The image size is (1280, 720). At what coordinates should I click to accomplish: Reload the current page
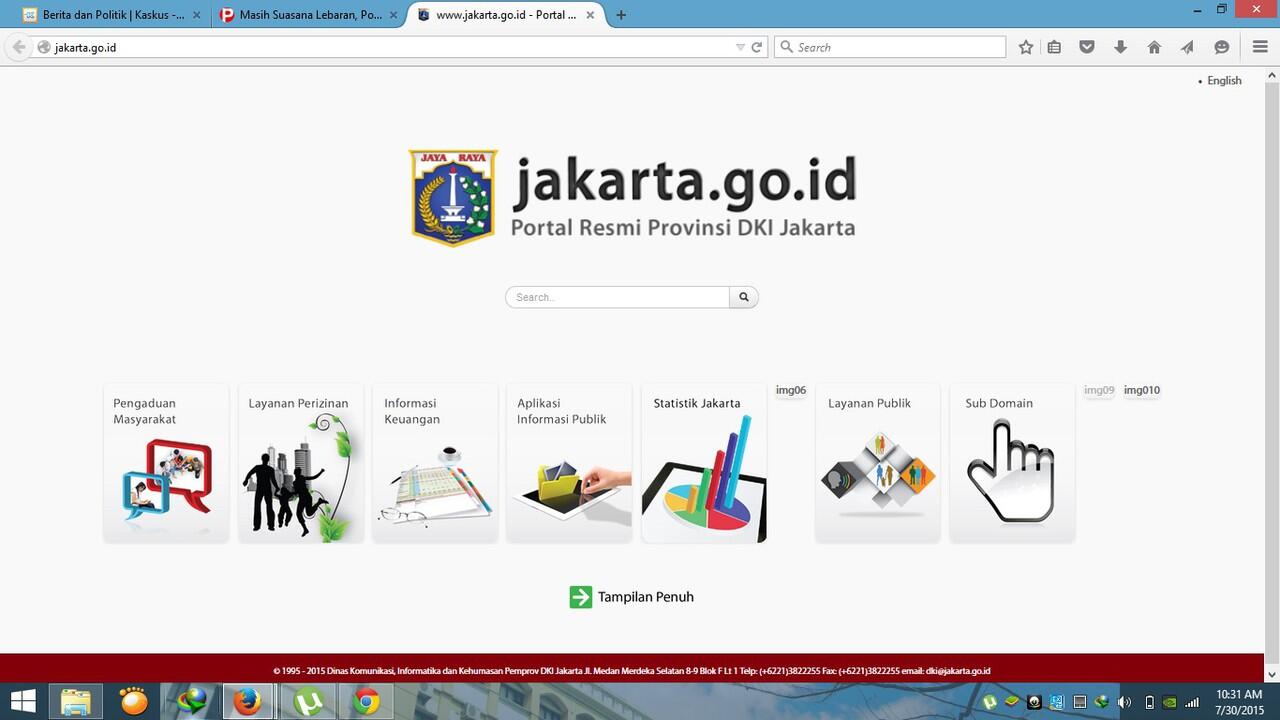point(757,47)
